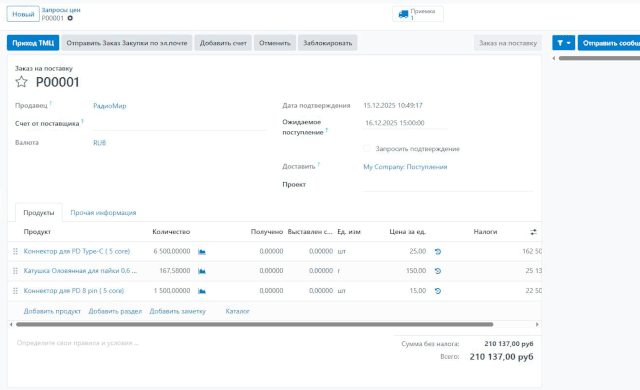Click the Добавить счет button
Image resolution: width=640 pixels, height=390 pixels.
(x=223, y=43)
